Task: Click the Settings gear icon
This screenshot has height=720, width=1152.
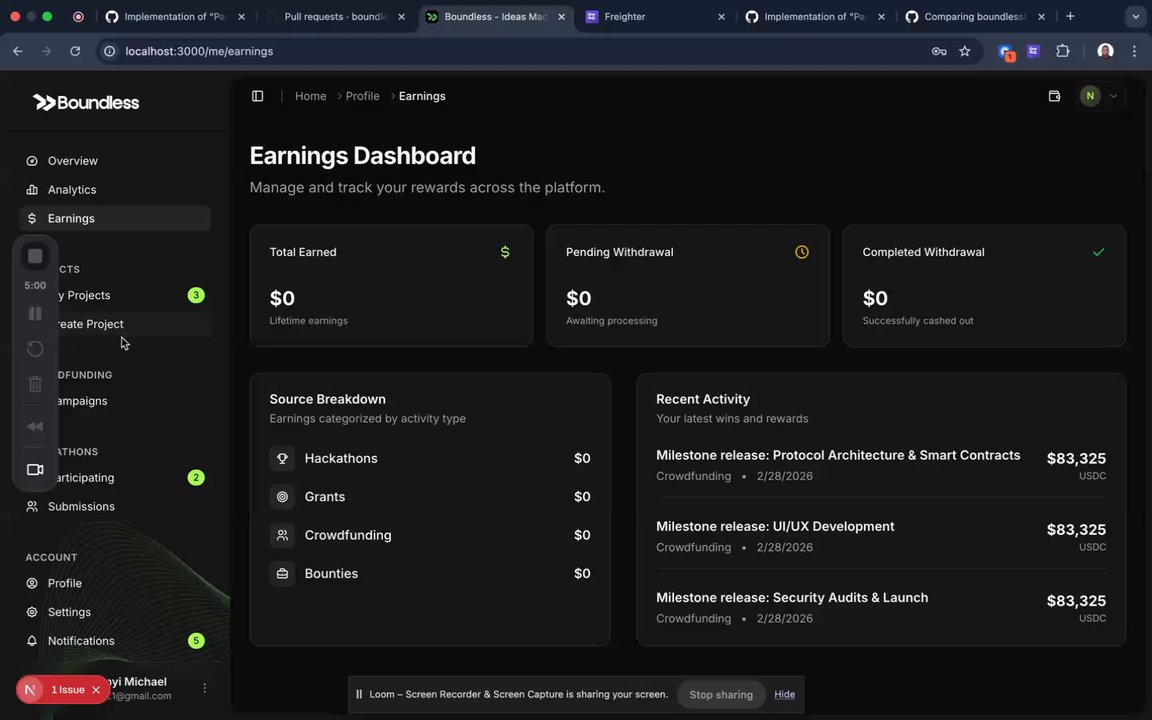Action: (32, 612)
